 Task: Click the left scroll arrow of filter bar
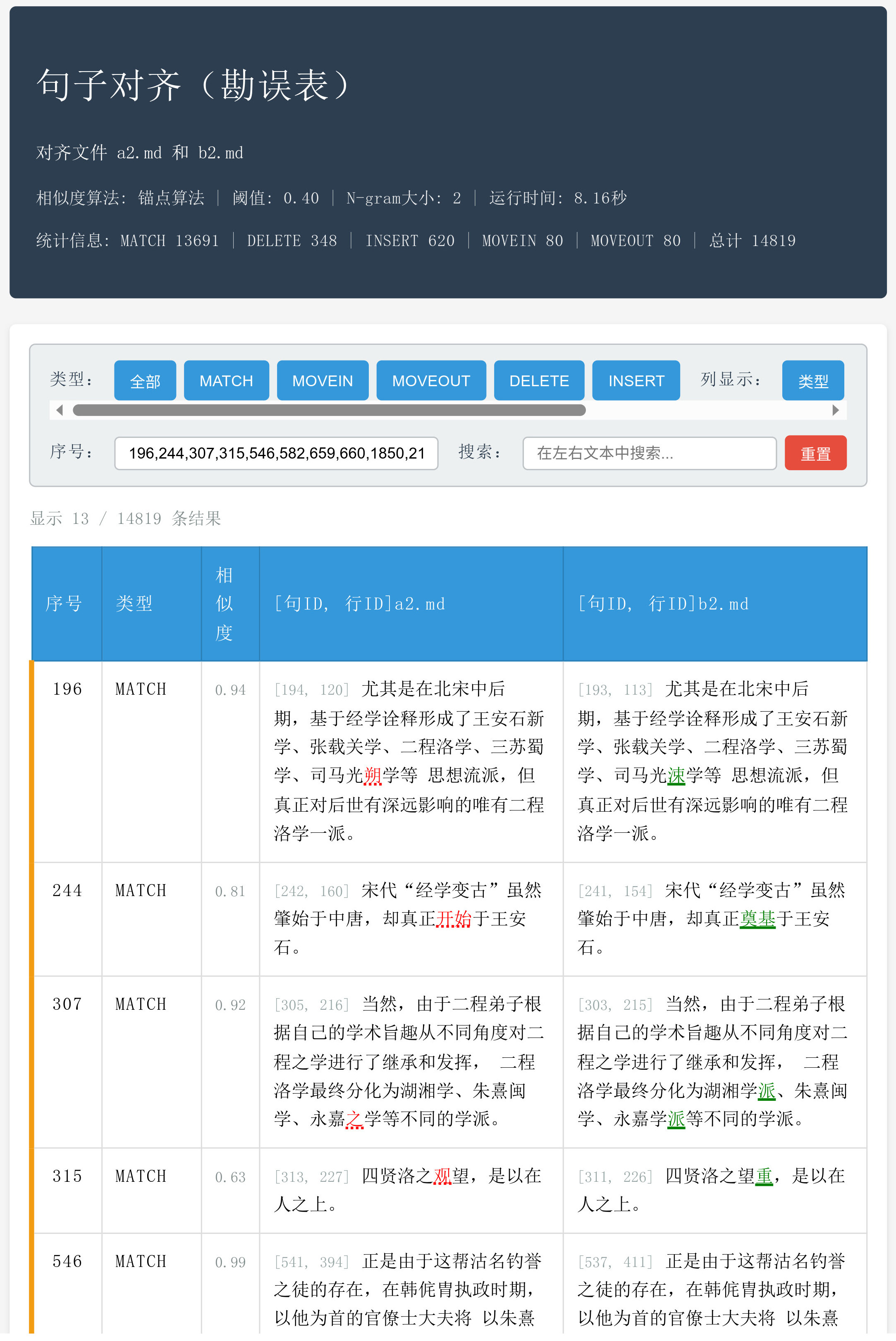tap(60, 410)
